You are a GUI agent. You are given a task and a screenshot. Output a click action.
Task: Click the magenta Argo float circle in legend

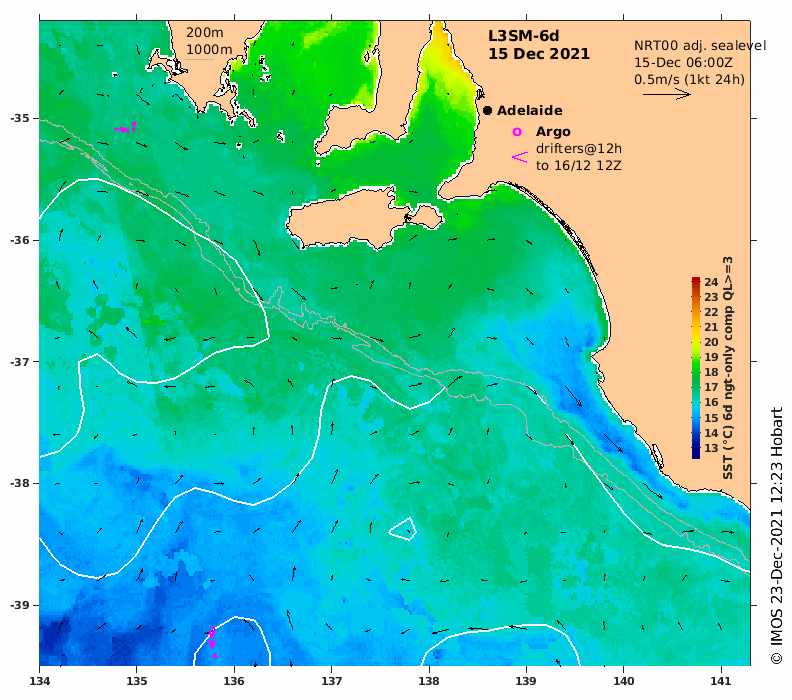coord(517,132)
